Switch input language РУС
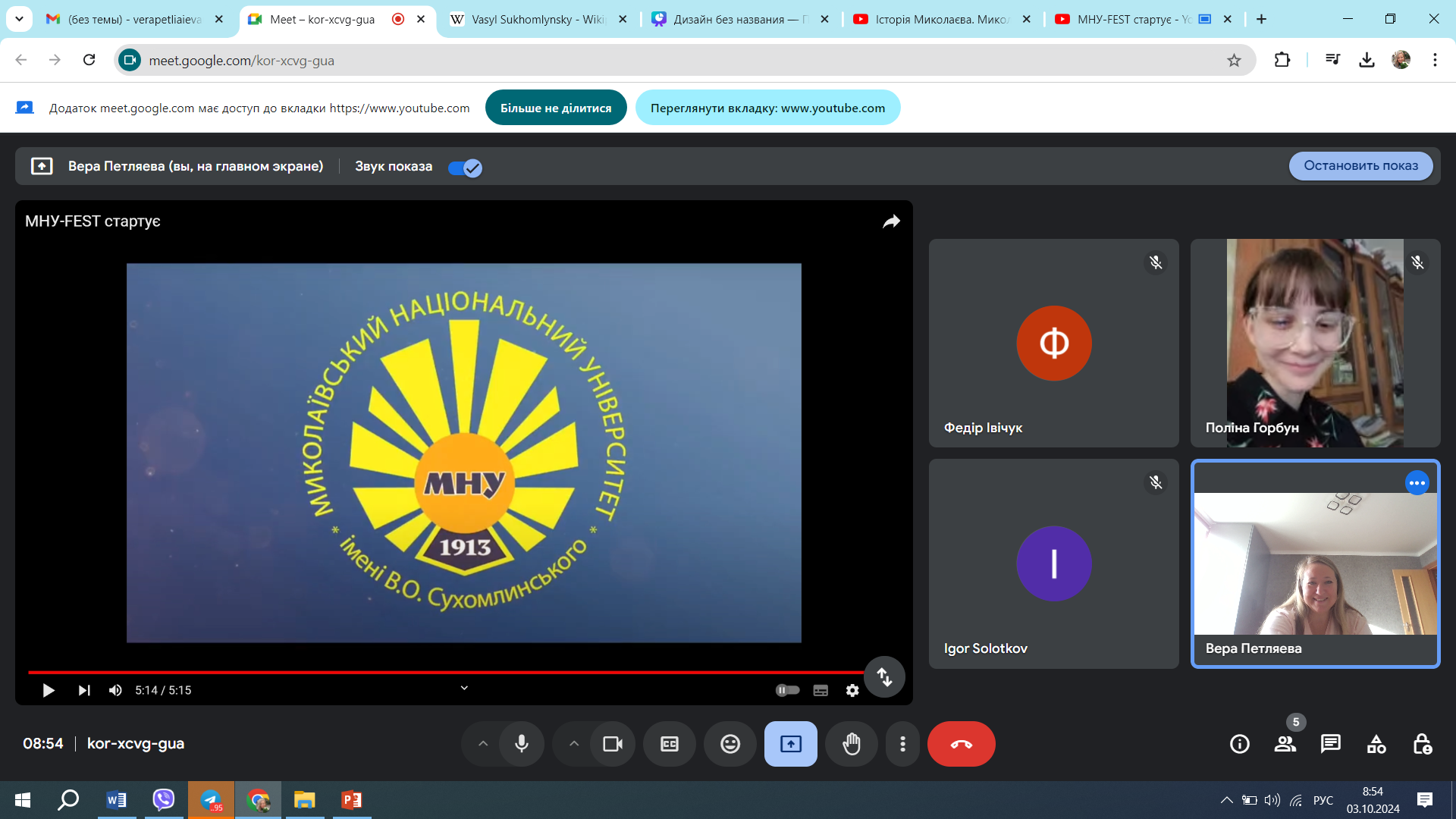 [x=1323, y=800]
